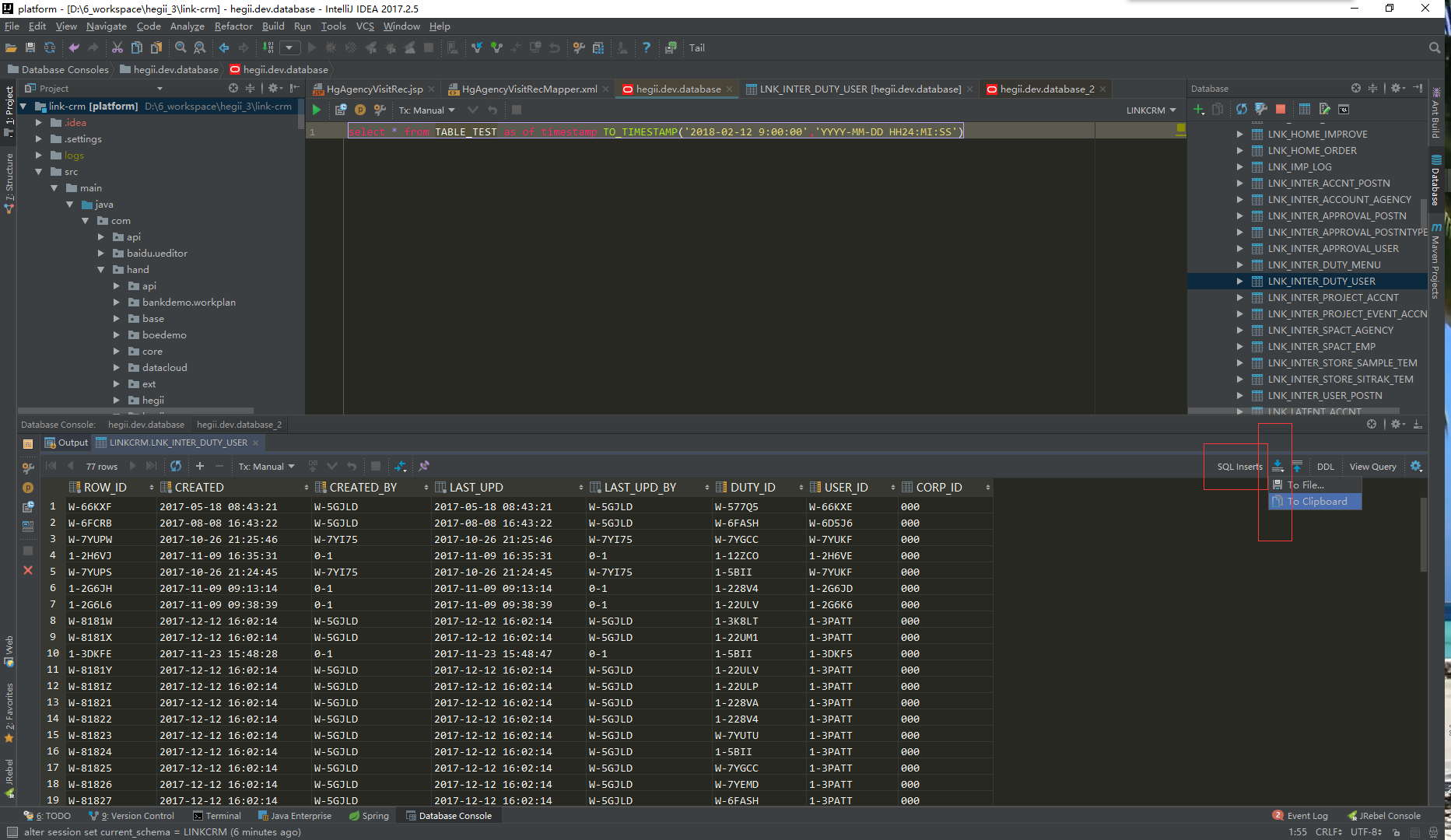Switch to hegii.dev.database_2 console tab

tap(239, 425)
